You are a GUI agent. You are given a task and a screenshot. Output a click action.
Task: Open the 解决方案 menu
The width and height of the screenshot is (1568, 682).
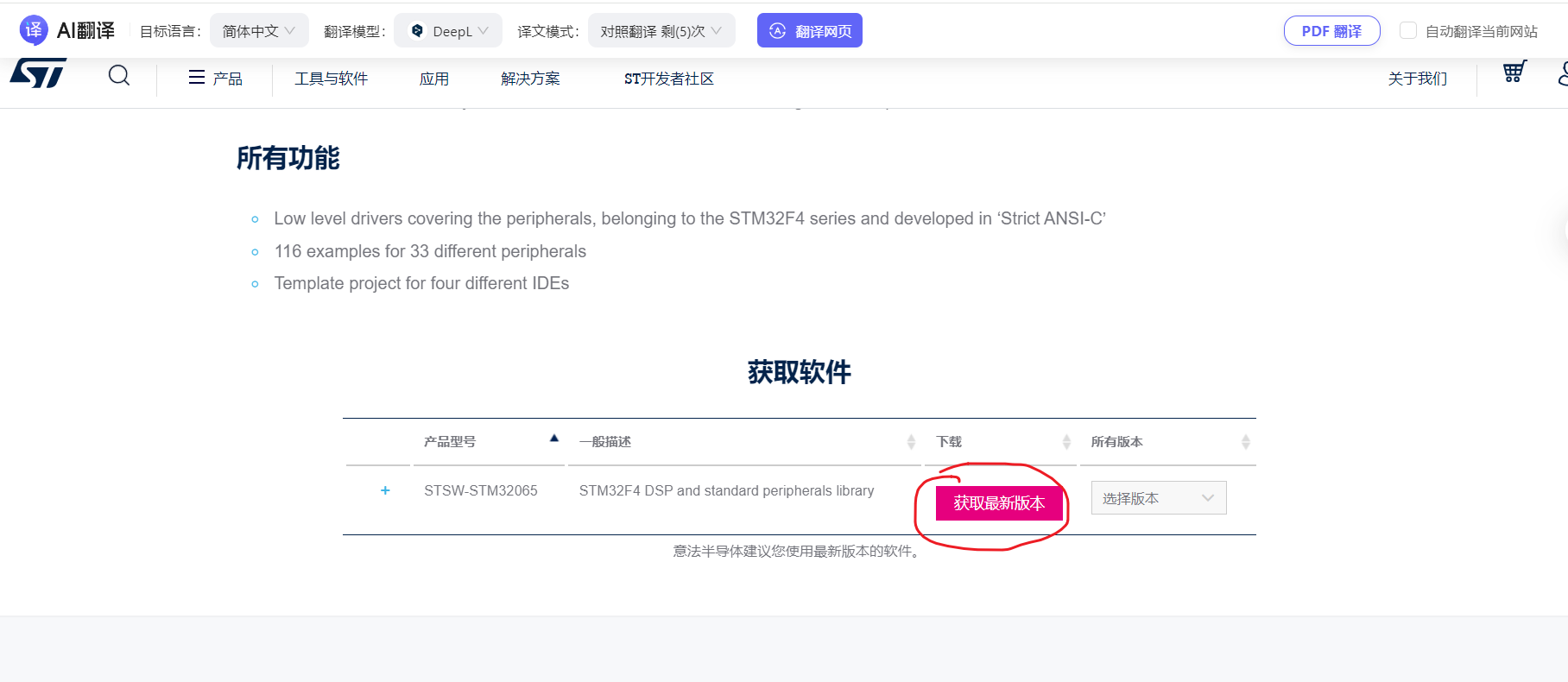point(530,79)
